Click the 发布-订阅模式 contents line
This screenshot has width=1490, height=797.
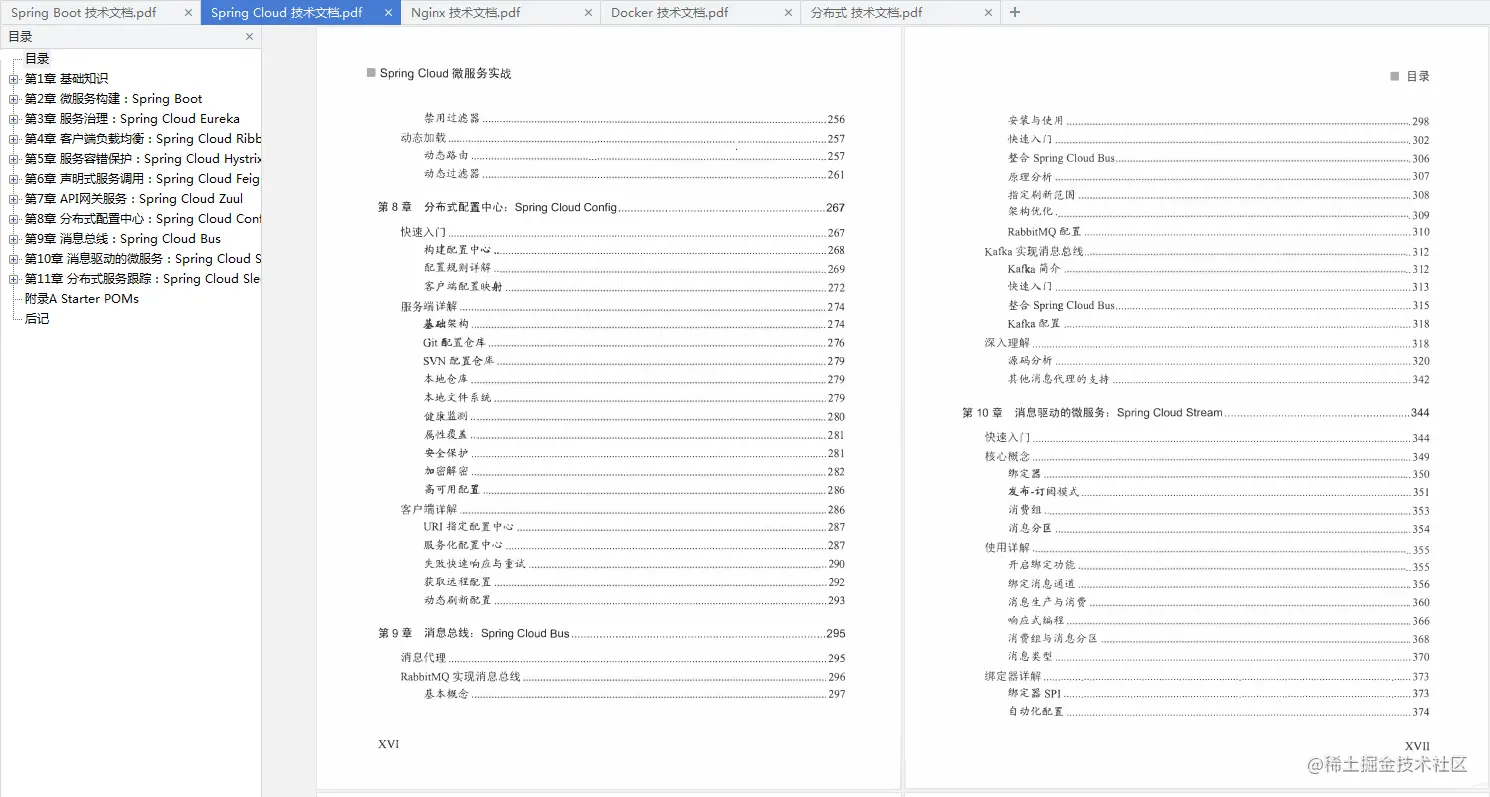[1219, 492]
